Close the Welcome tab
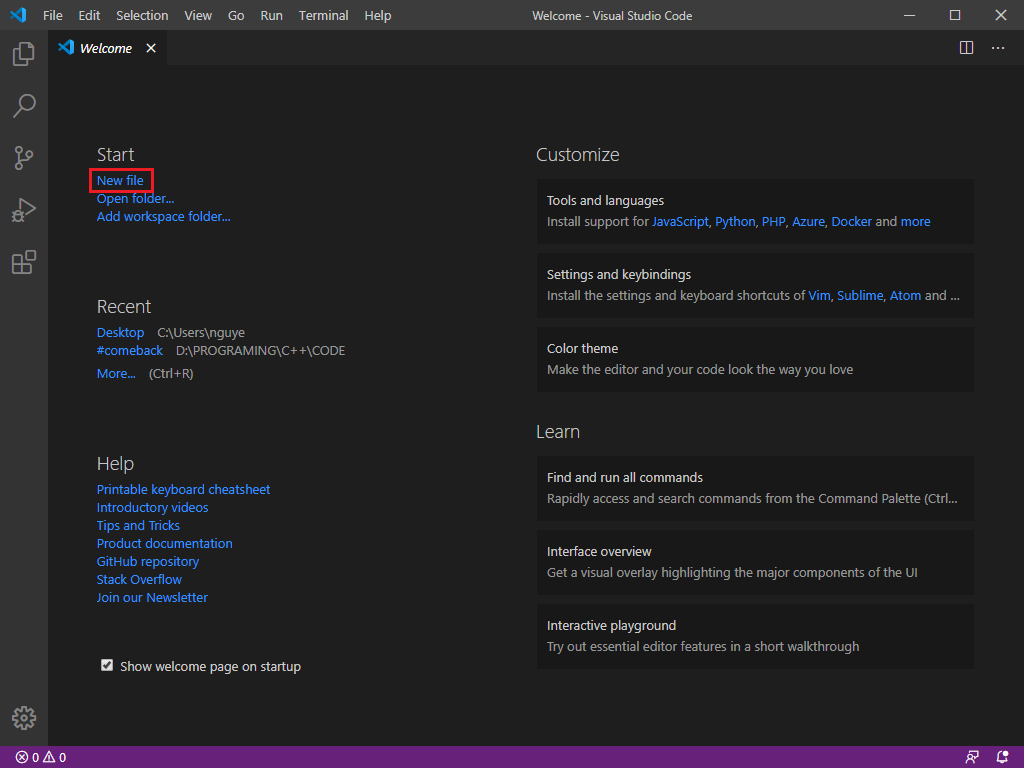Viewport: 1024px width, 768px height. [151, 48]
